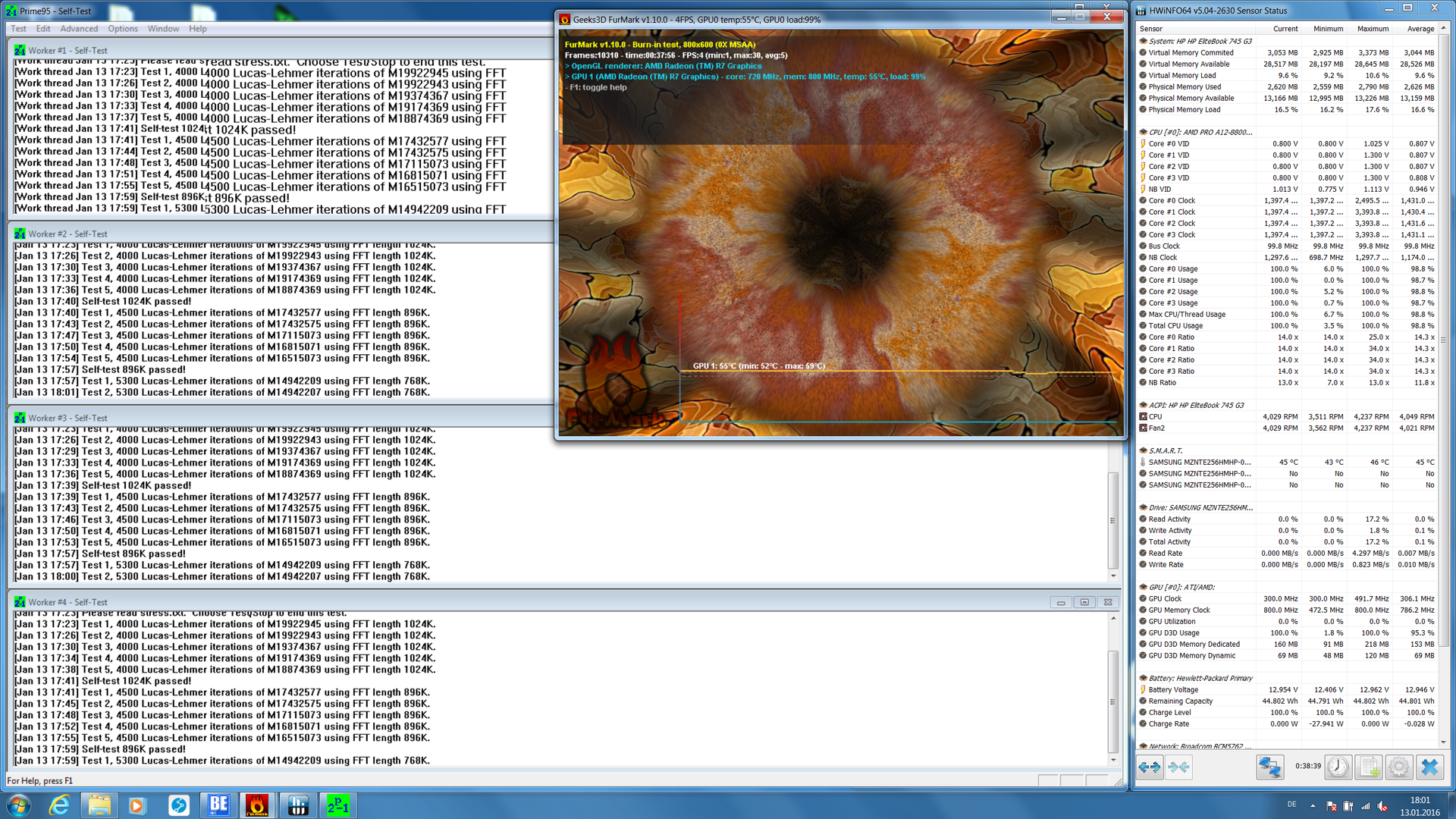
Task: Click HWiNFO clock reset timer button
Action: (x=1338, y=767)
